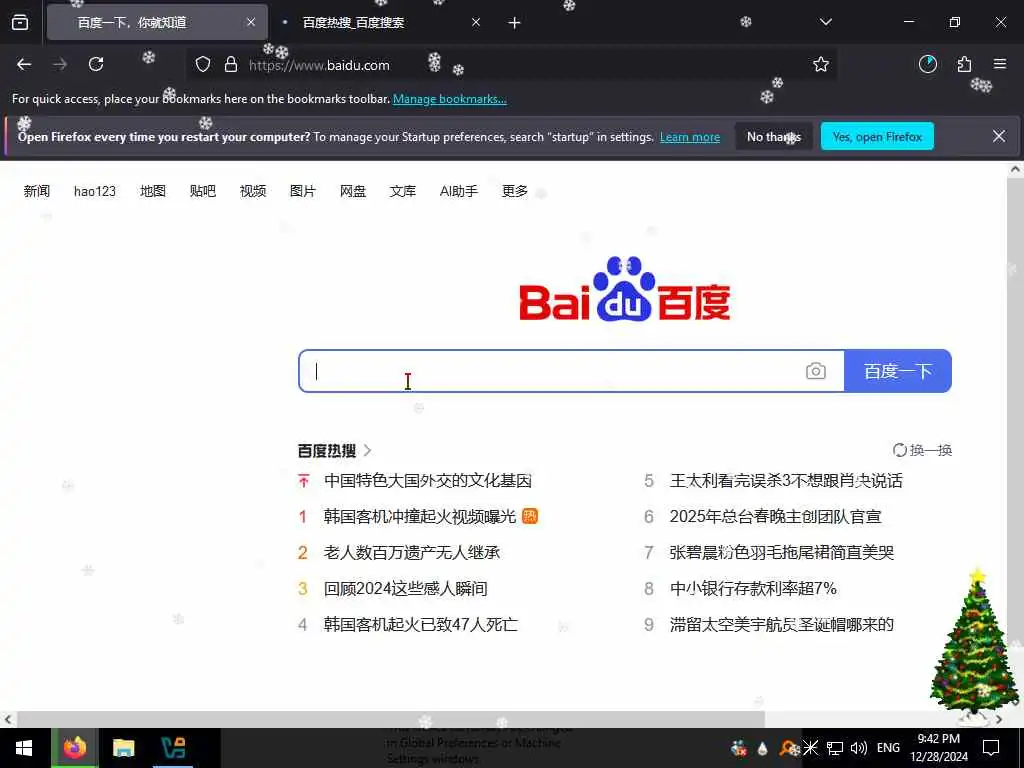Viewport: 1024px width, 768px height.
Task: Open 中国特色大国外交的文化基因 headline
Action: 428,481
